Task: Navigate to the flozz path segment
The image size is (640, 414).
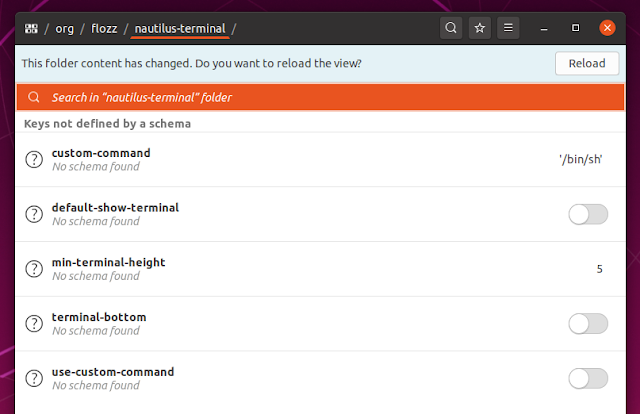Action: [104, 29]
